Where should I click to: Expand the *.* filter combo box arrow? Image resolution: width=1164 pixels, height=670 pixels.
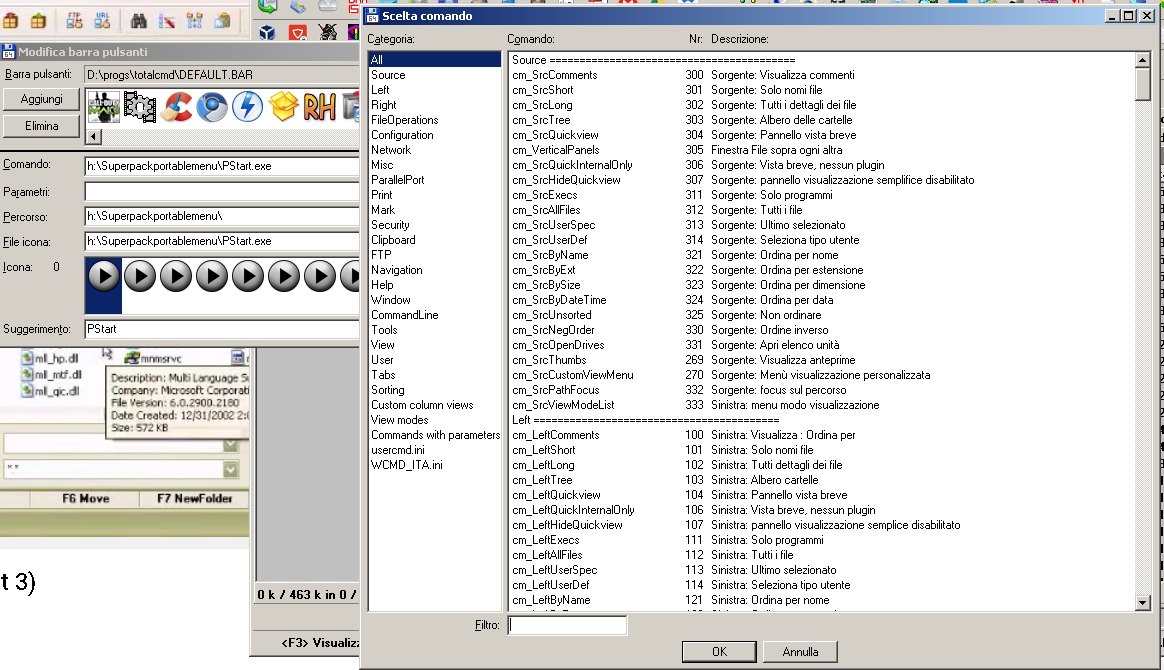(231, 470)
